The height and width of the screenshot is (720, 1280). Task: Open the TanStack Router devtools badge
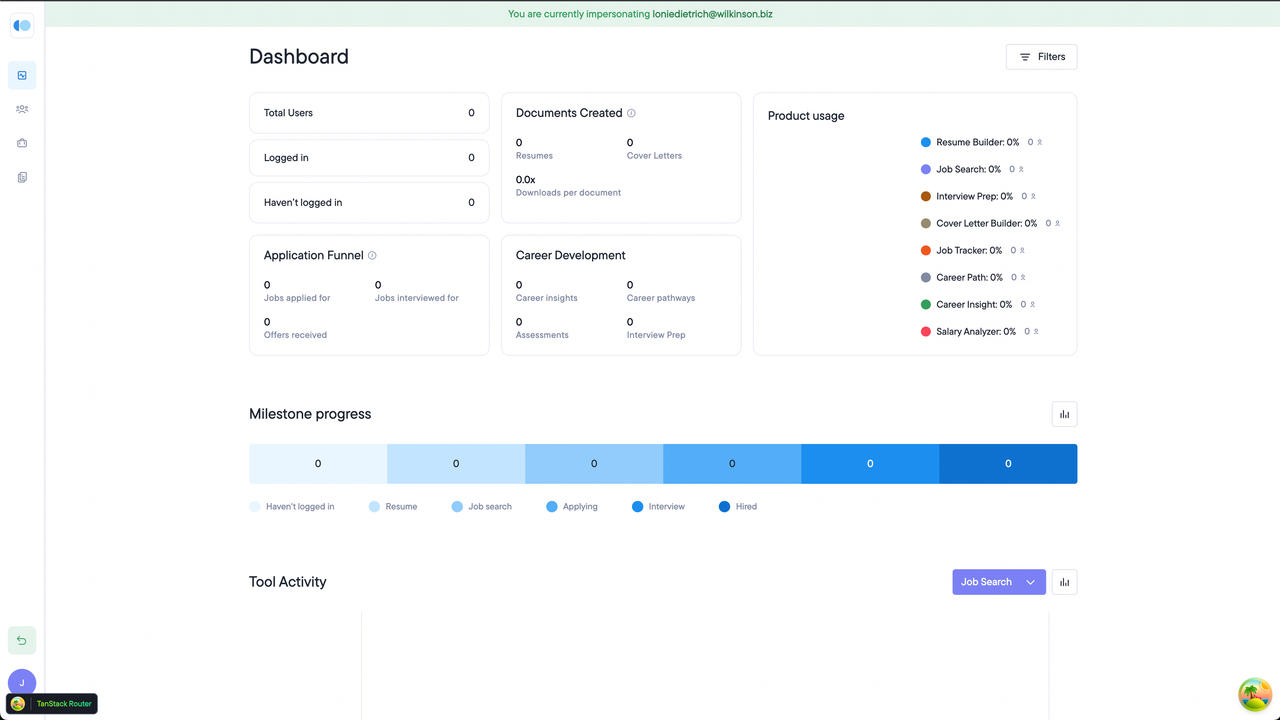coord(51,703)
